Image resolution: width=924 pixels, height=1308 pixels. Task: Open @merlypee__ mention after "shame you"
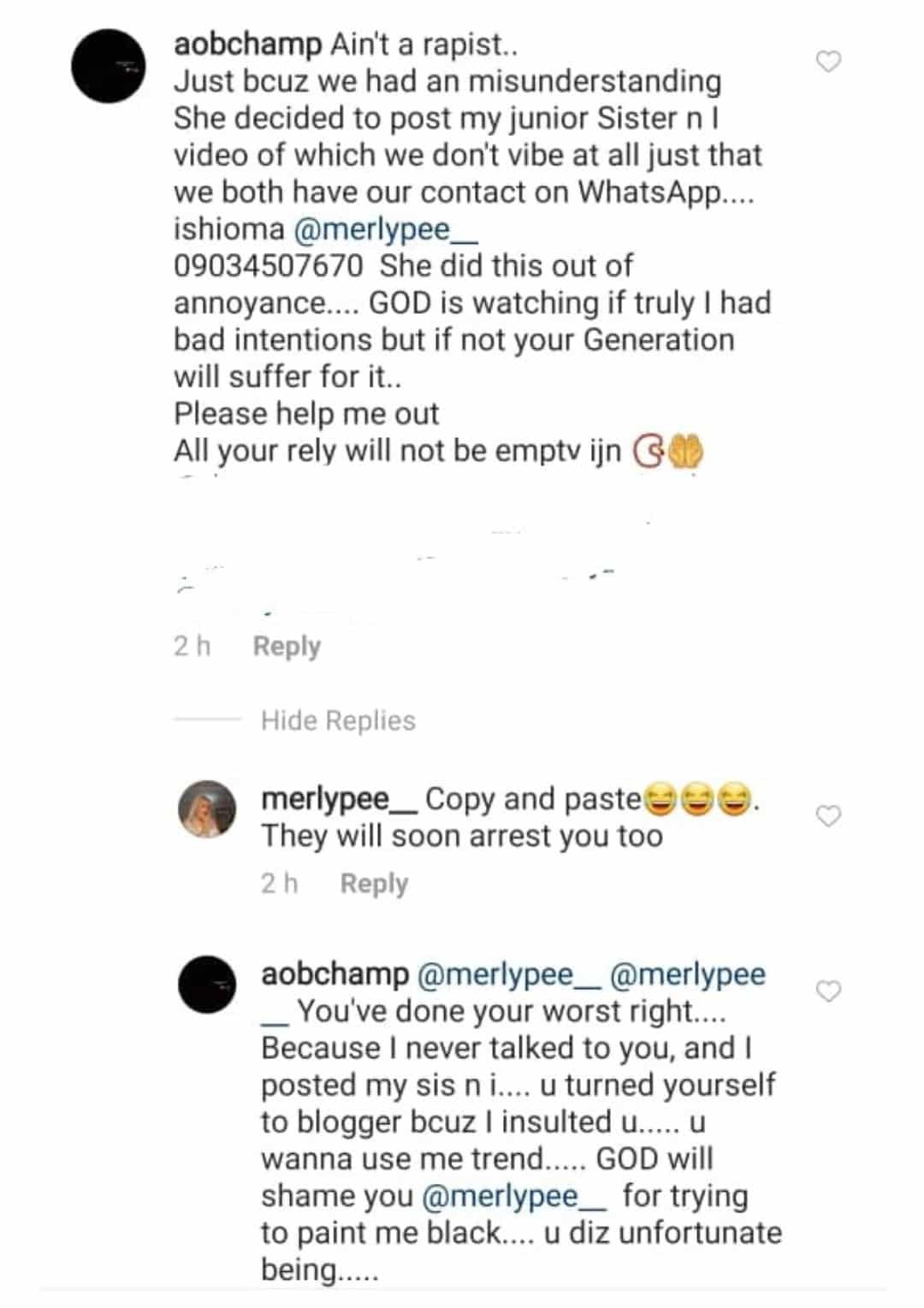click(513, 1196)
